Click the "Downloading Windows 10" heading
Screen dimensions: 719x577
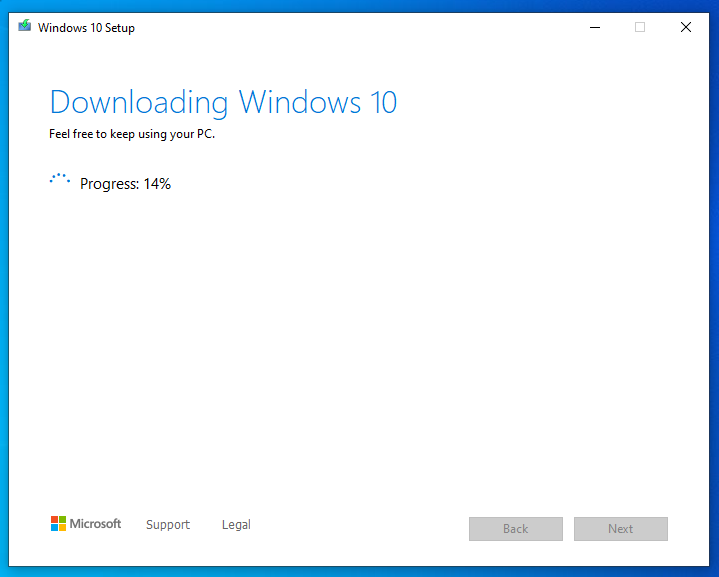[x=223, y=103]
